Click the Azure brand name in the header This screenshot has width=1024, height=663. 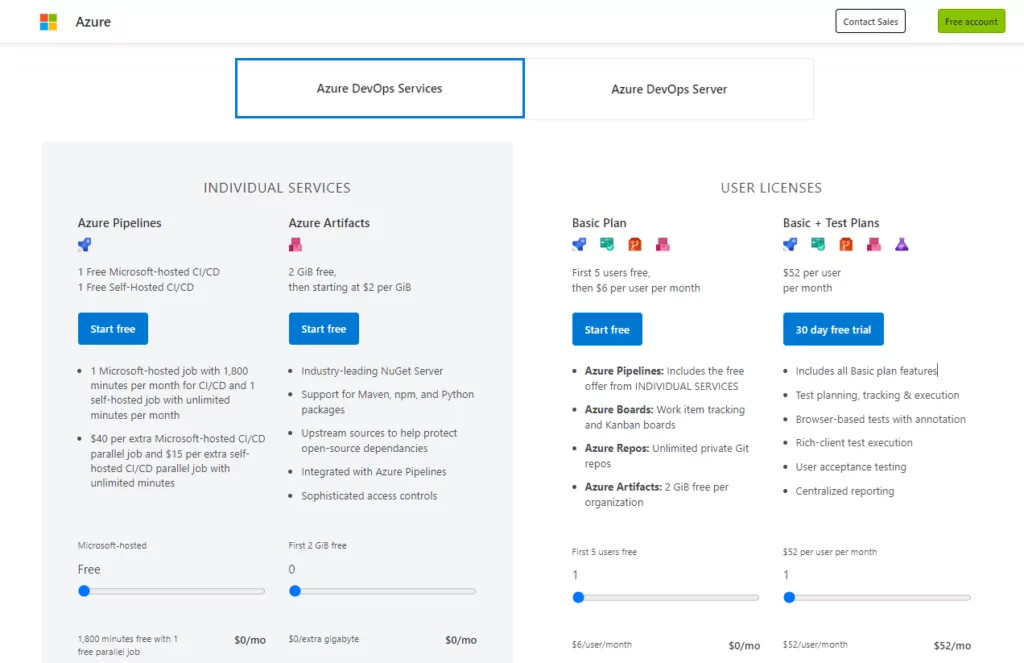pyautogui.click(x=93, y=22)
